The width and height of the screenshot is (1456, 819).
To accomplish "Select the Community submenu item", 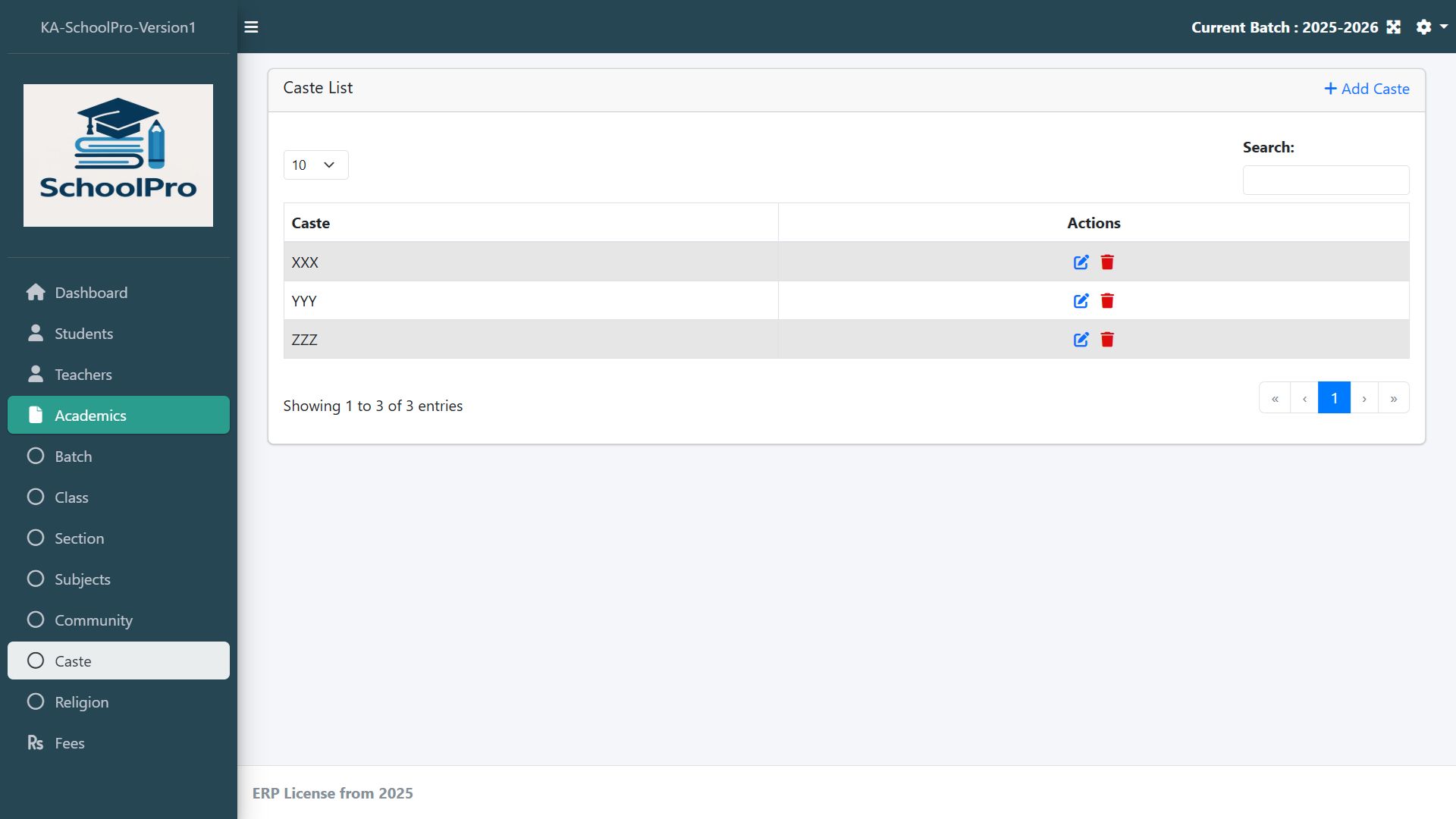I will pyautogui.click(x=93, y=620).
